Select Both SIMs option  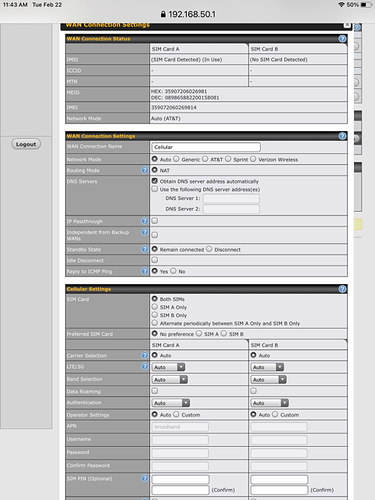pyautogui.click(x=155, y=299)
